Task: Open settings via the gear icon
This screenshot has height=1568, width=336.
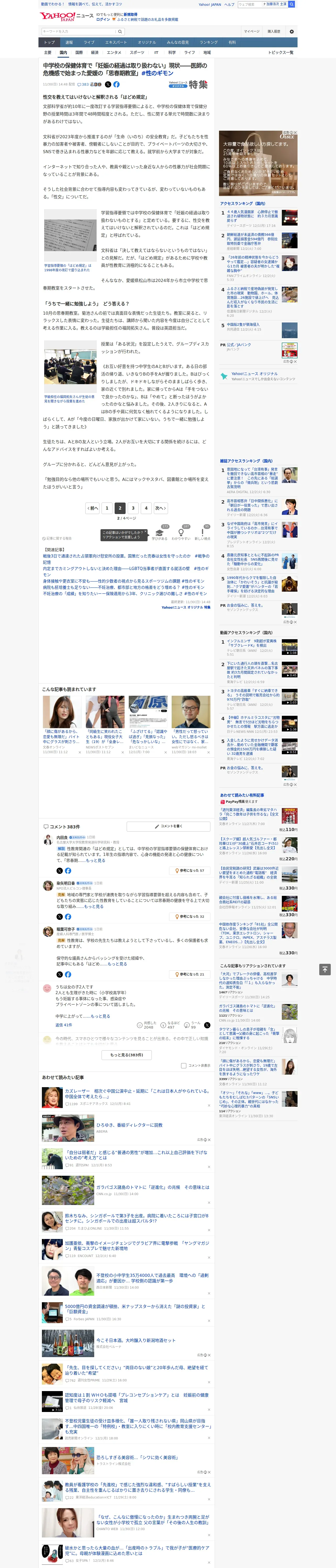Action: [292, 32]
